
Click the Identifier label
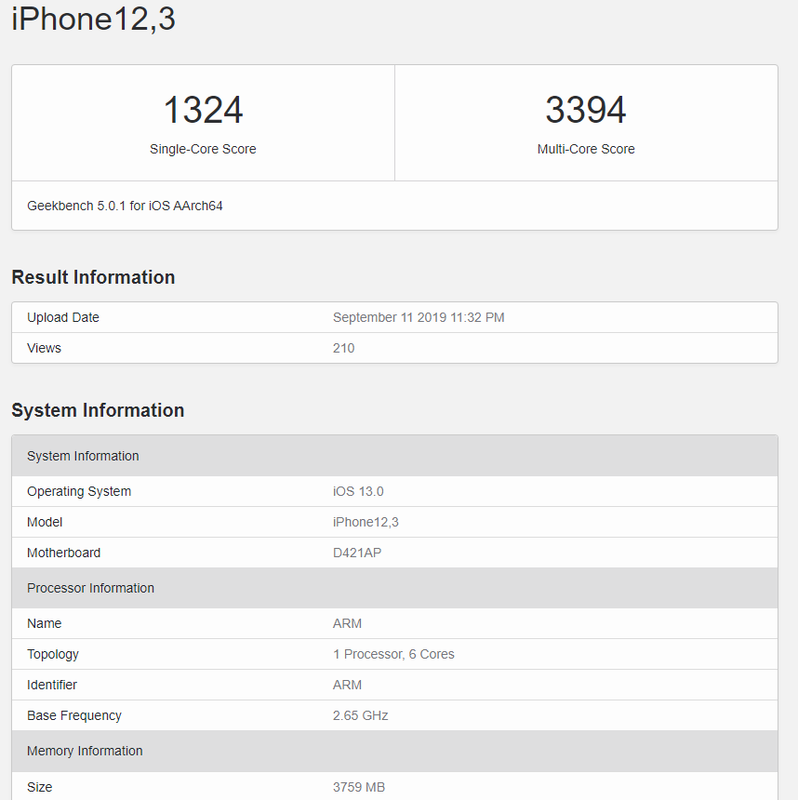(x=52, y=685)
